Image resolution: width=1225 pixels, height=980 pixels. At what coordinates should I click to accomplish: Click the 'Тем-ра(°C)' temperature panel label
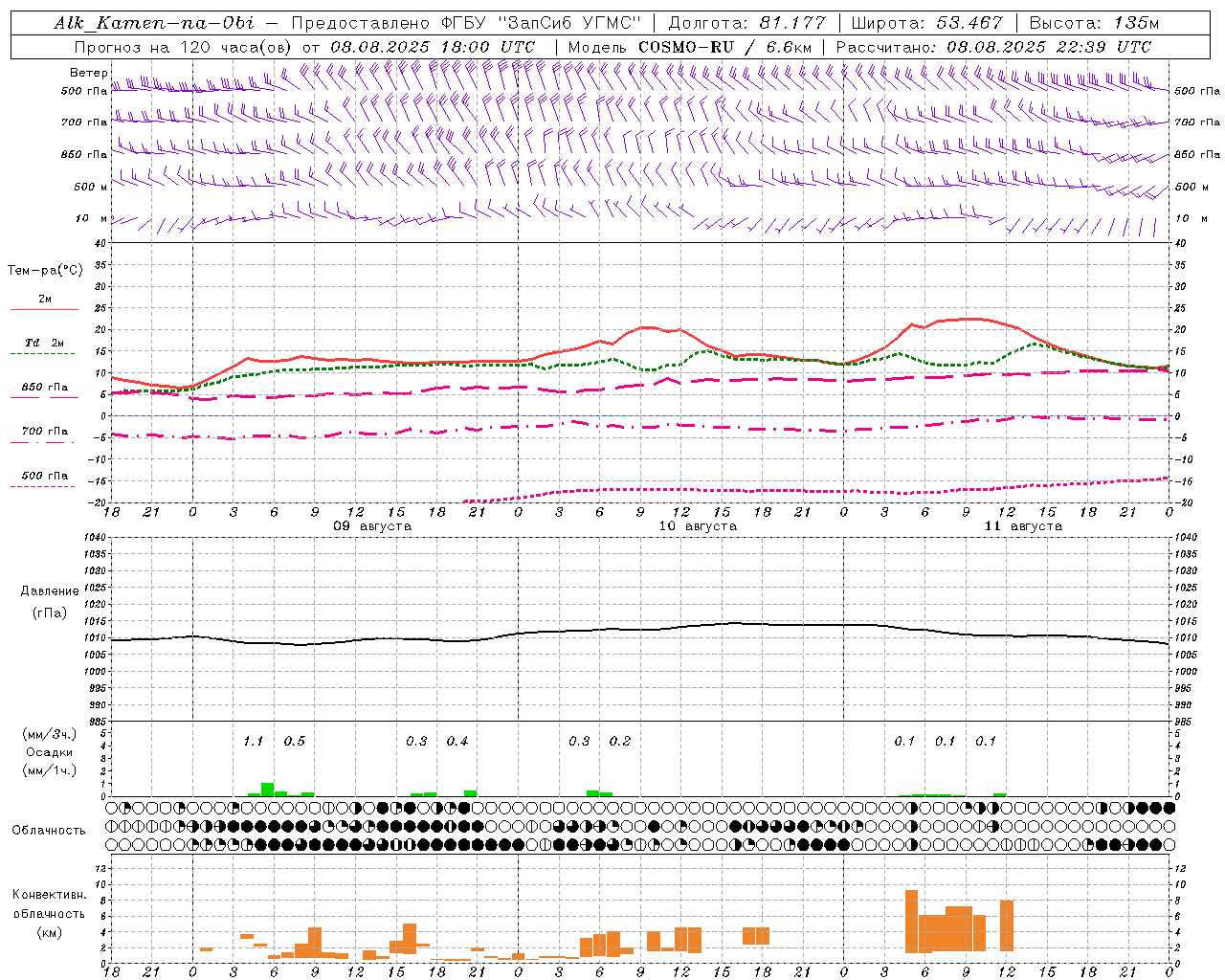coord(45,271)
